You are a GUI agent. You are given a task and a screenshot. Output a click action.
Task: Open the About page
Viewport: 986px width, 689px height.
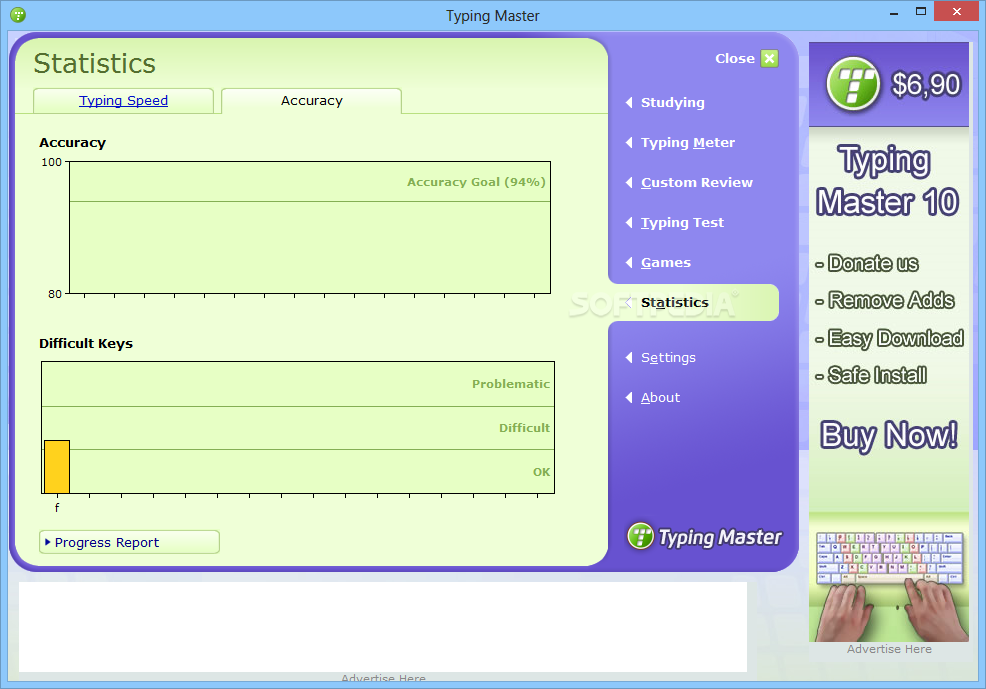pos(660,397)
